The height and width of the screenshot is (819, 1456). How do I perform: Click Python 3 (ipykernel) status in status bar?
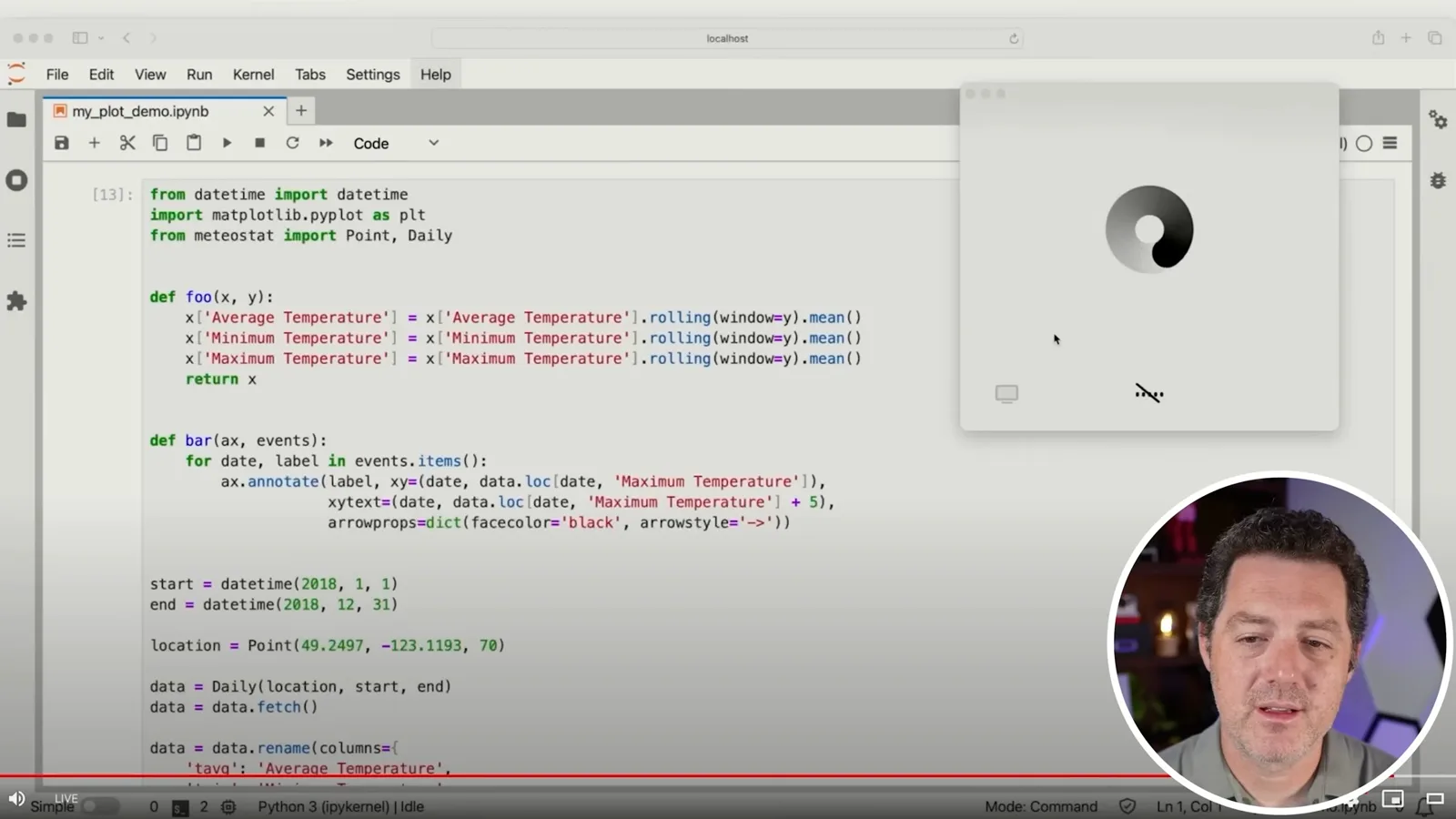(x=341, y=806)
